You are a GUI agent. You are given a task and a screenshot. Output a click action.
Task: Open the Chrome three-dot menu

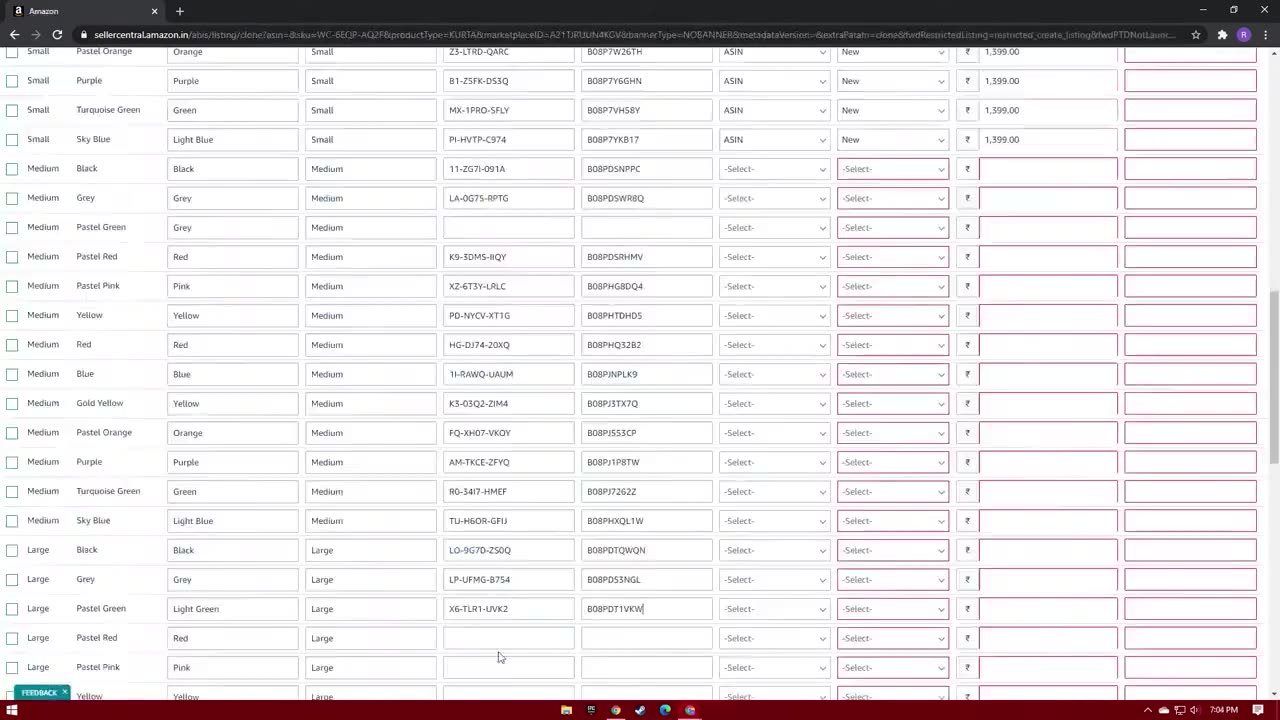(x=1265, y=34)
